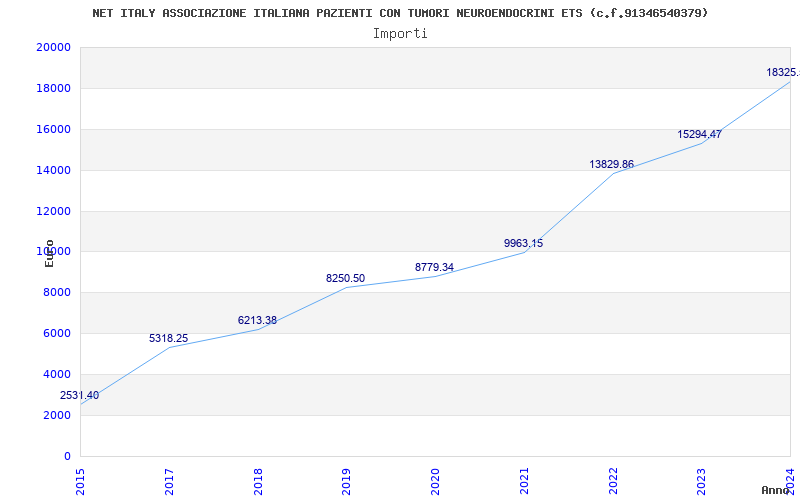800x500 pixels.
Task: Click the 0 y-axis tick label
Action: [67, 456]
